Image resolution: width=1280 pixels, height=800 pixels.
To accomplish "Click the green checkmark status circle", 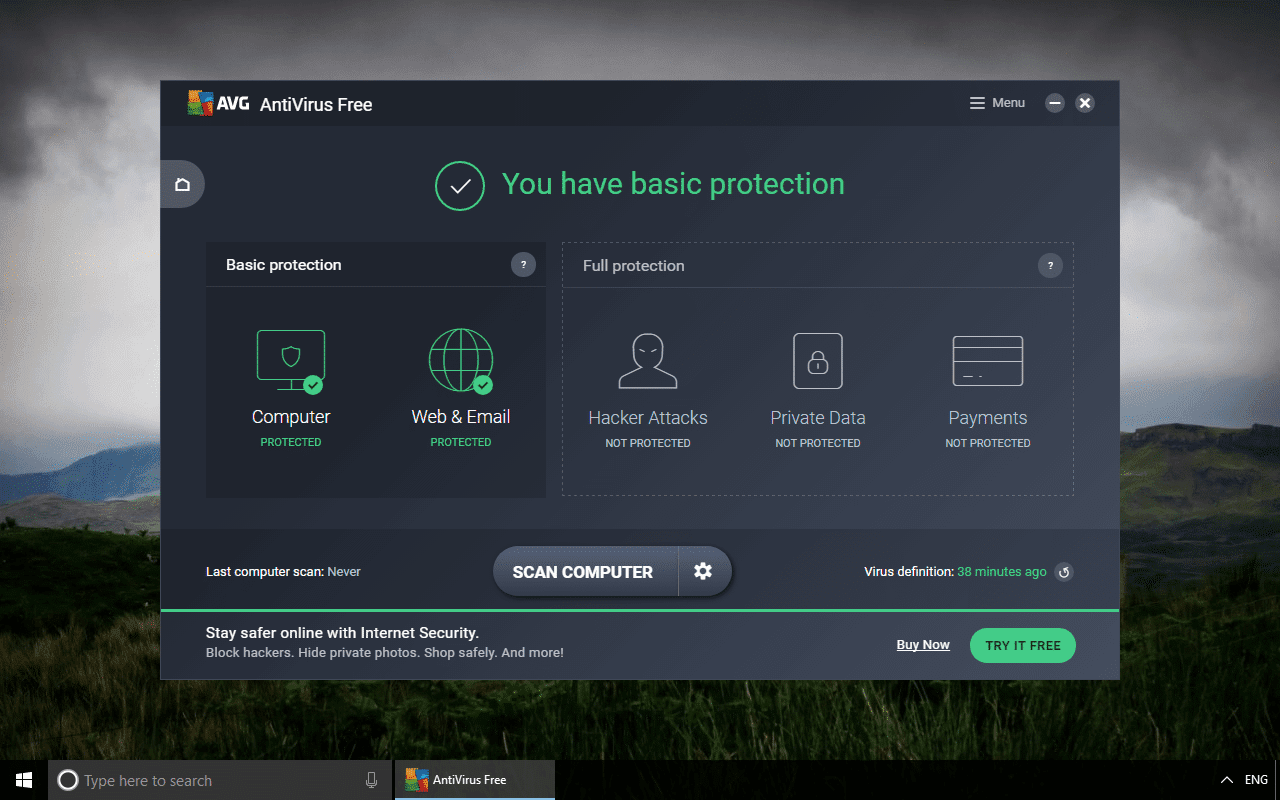I will pyautogui.click(x=460, y=185).
